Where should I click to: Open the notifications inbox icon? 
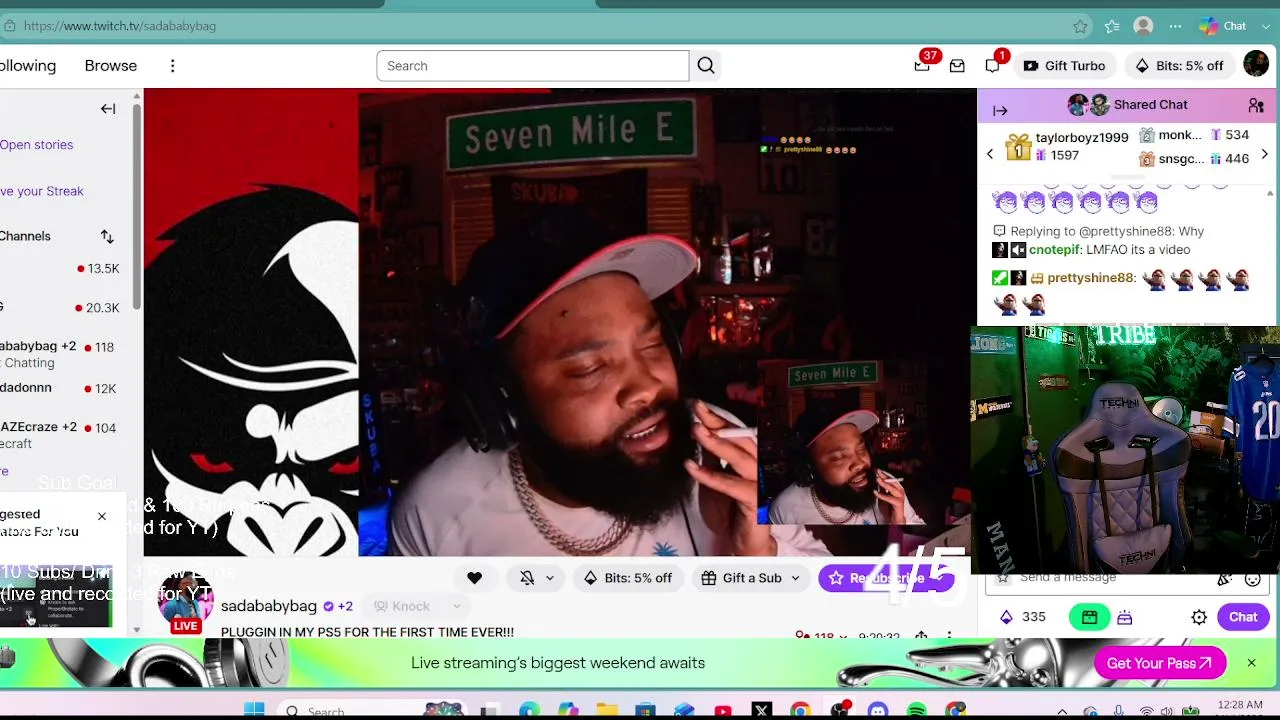click(x=957, y=66)
